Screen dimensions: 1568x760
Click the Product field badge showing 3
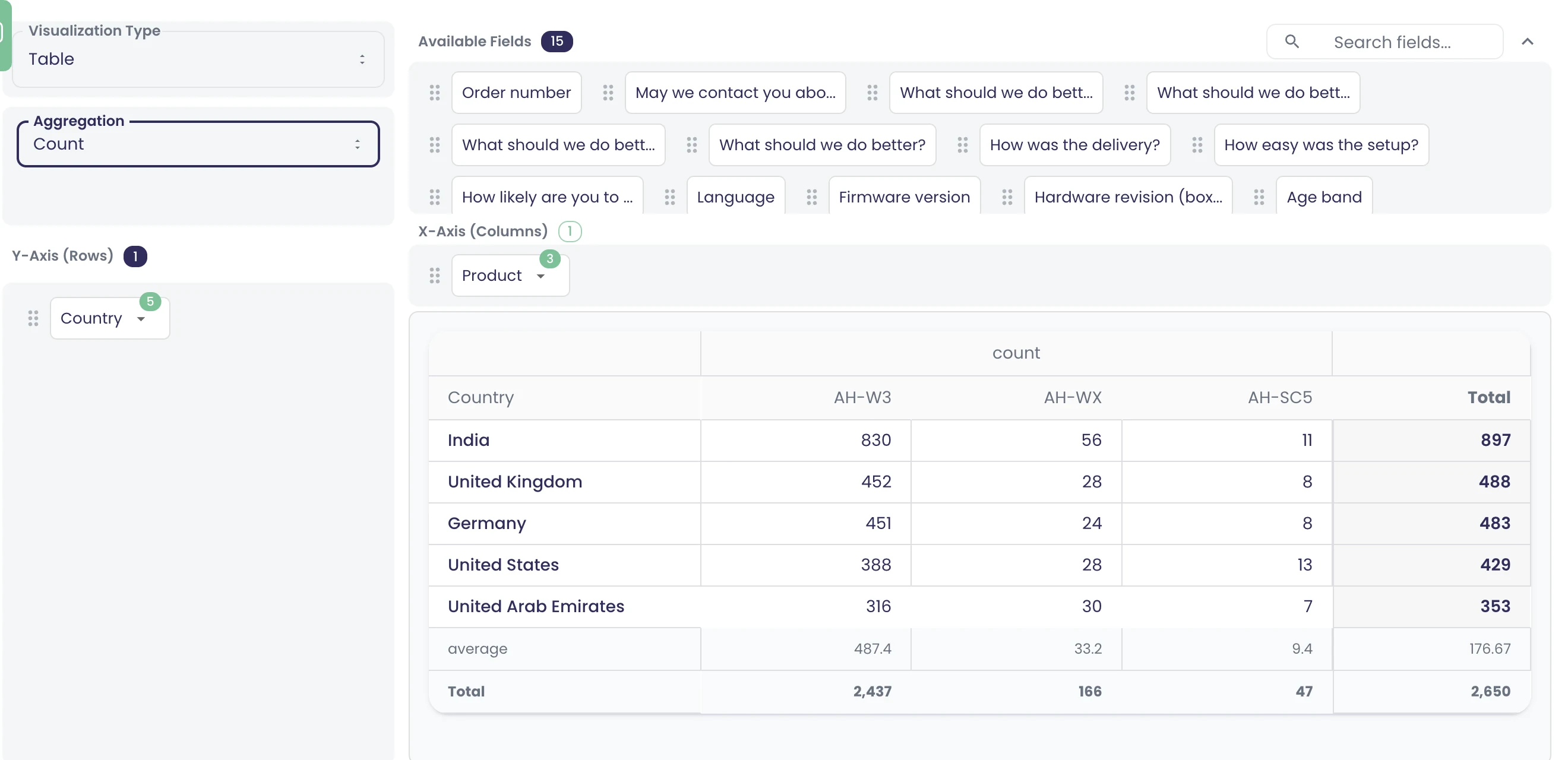point(549,259)
